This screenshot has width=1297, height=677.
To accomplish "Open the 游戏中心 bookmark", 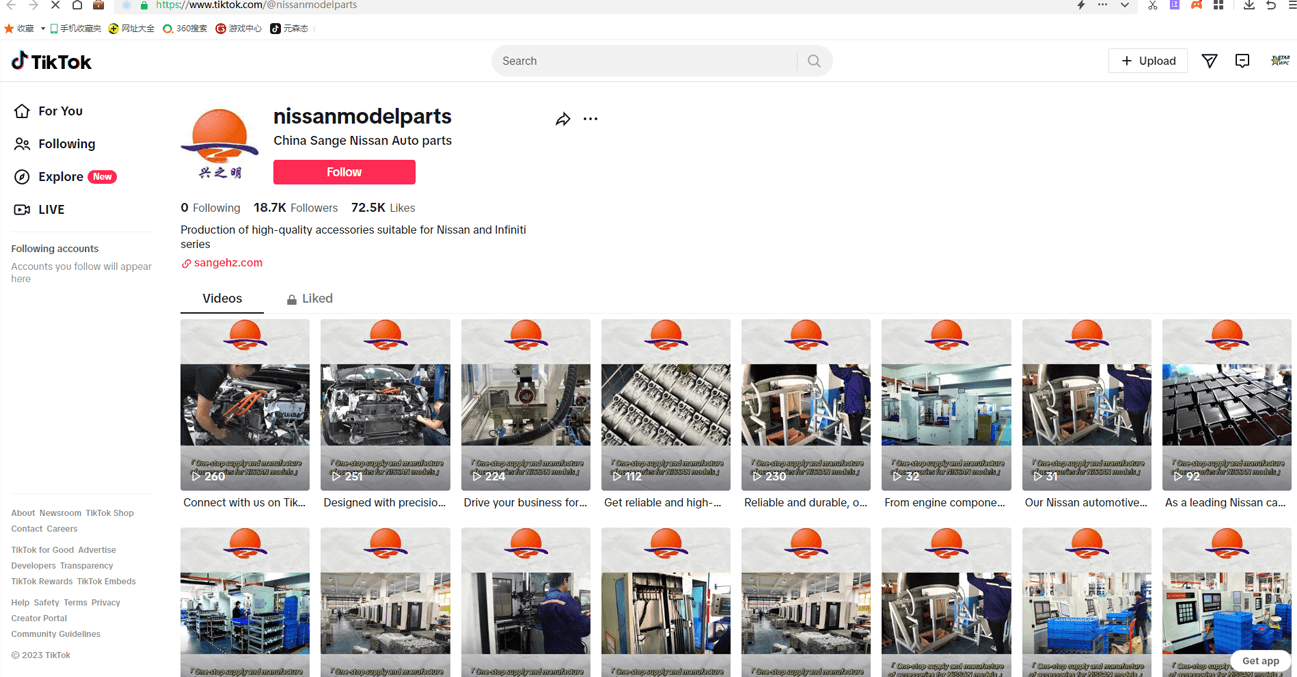I will (x=239, y=29).
